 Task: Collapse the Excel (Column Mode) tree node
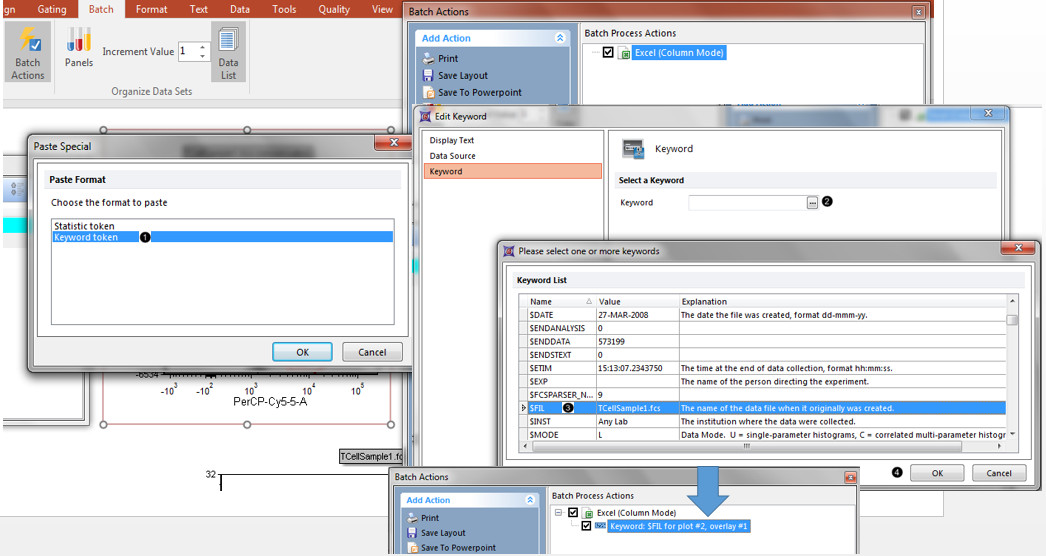(558, 513)
